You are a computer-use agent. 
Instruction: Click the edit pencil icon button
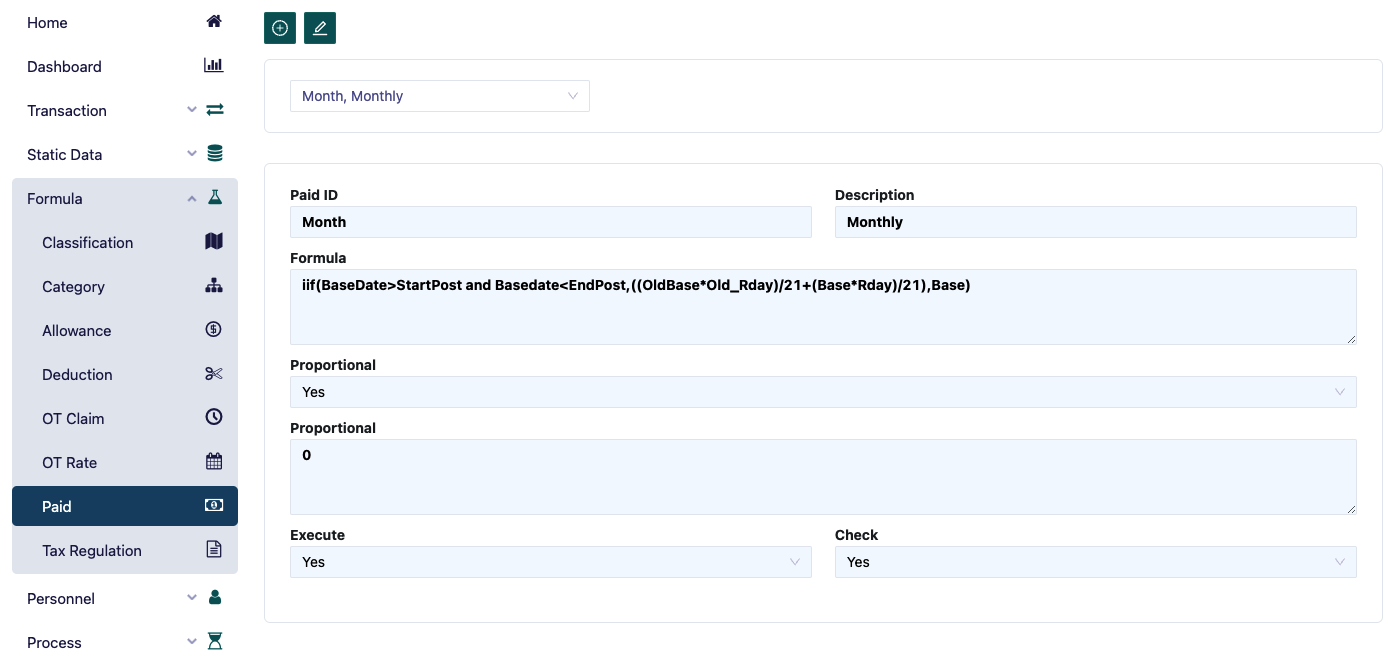[320, 28]
